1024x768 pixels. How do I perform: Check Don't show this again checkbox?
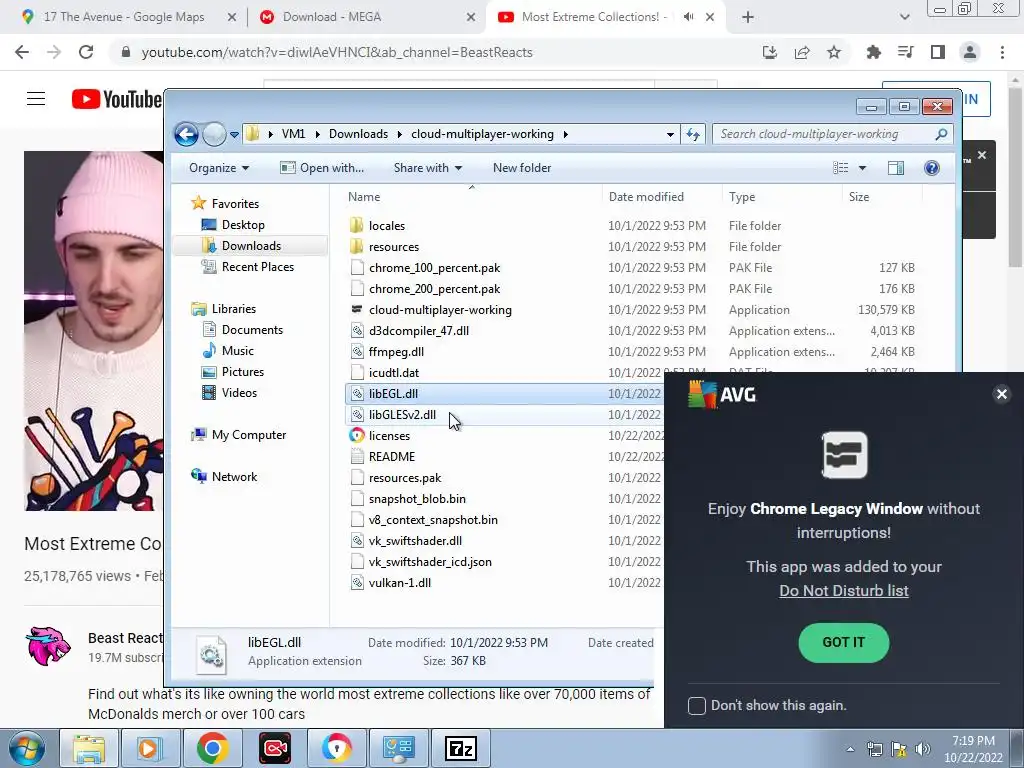tap(697, 706)
